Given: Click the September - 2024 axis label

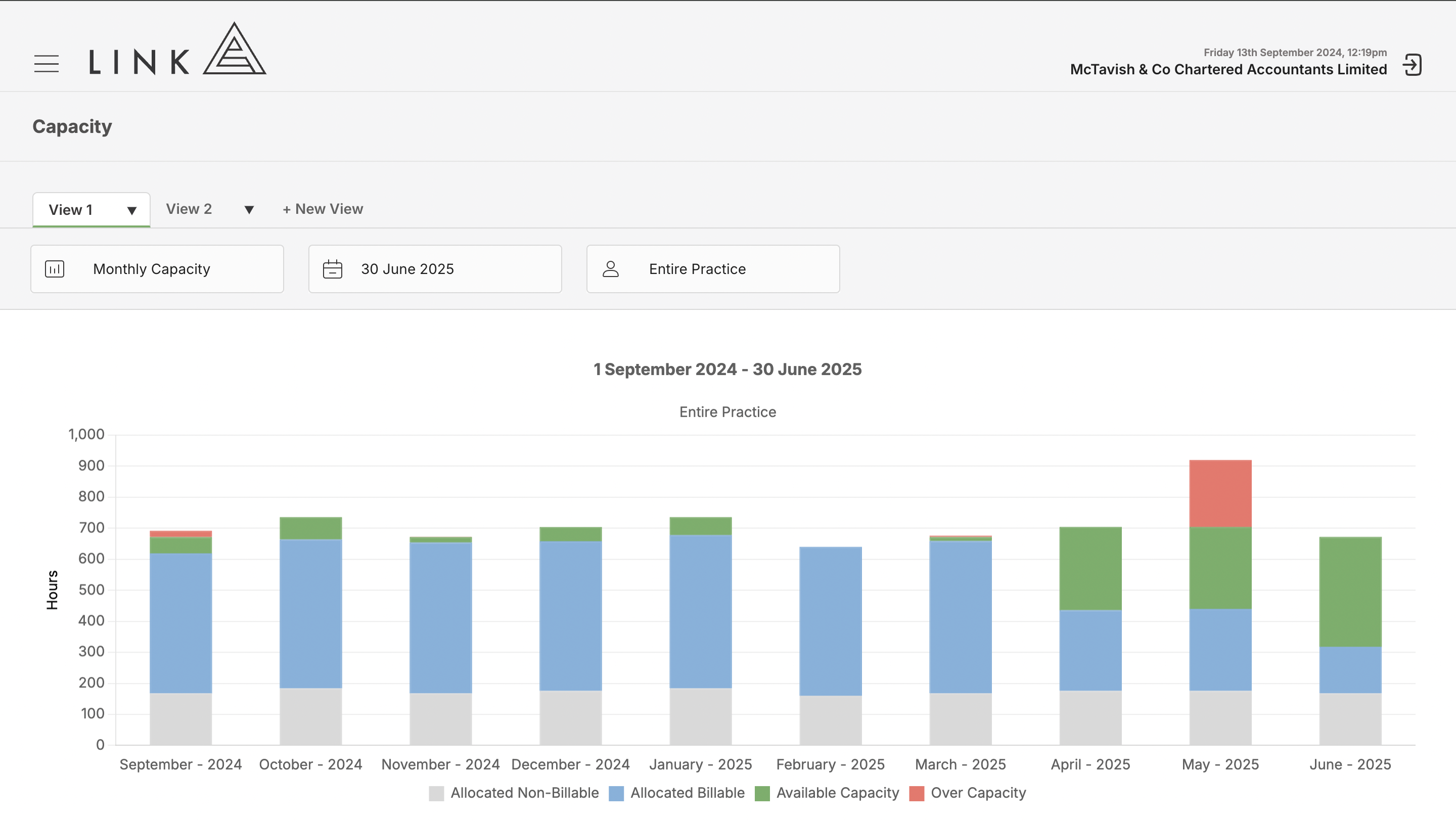Looking at the screenshot, I should pyautogui.click(x=181, y=765).
